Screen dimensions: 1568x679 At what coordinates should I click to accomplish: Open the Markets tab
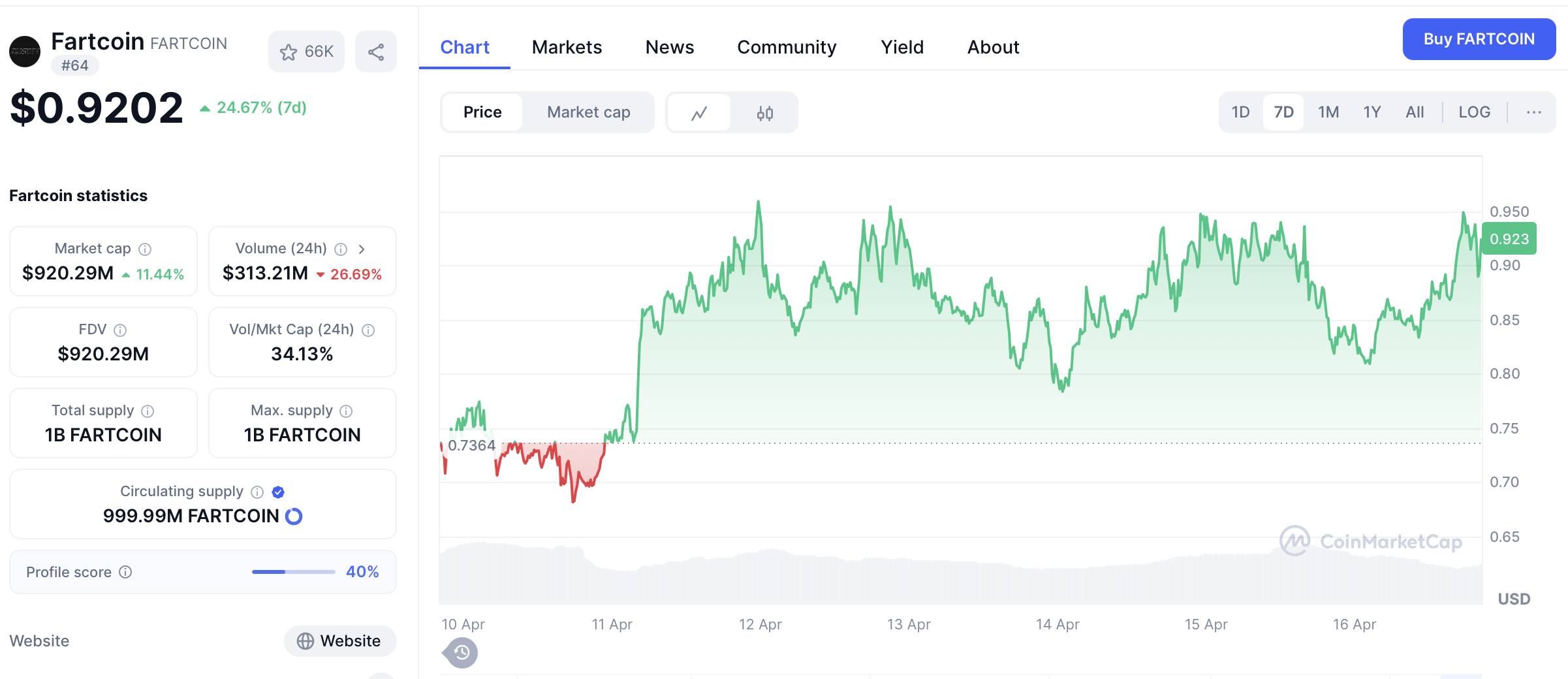tap(567, 47)
